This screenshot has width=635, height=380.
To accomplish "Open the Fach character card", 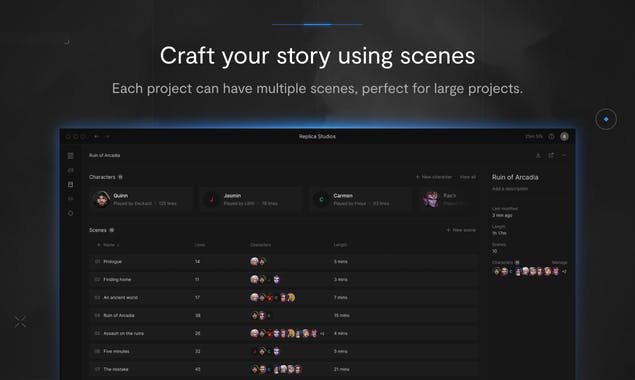I will [x=449, y=199].
